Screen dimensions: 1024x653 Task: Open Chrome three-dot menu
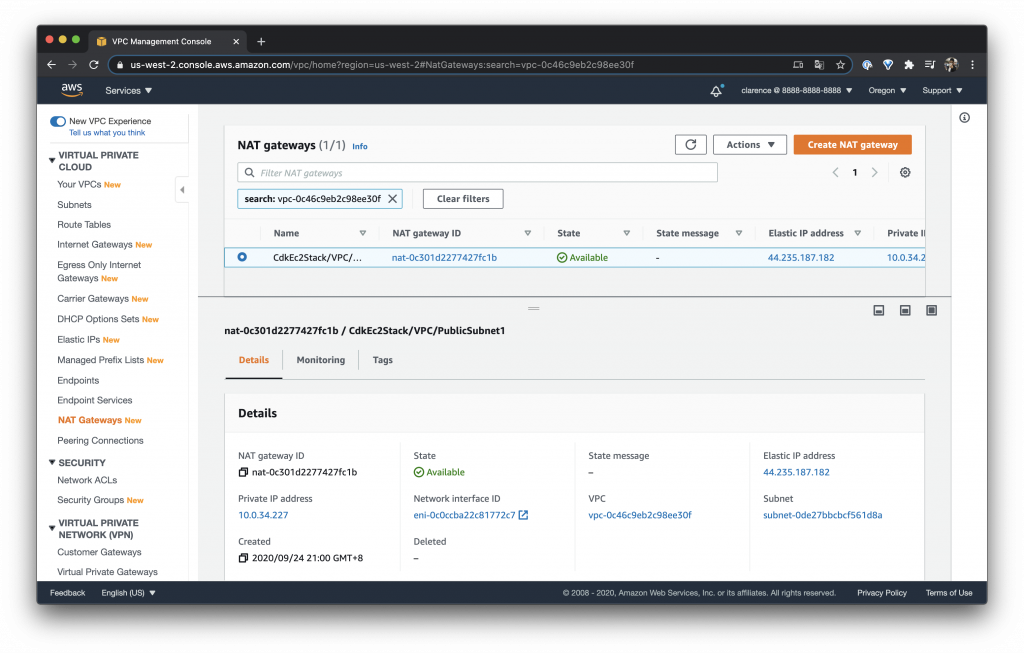click(972, 65)
